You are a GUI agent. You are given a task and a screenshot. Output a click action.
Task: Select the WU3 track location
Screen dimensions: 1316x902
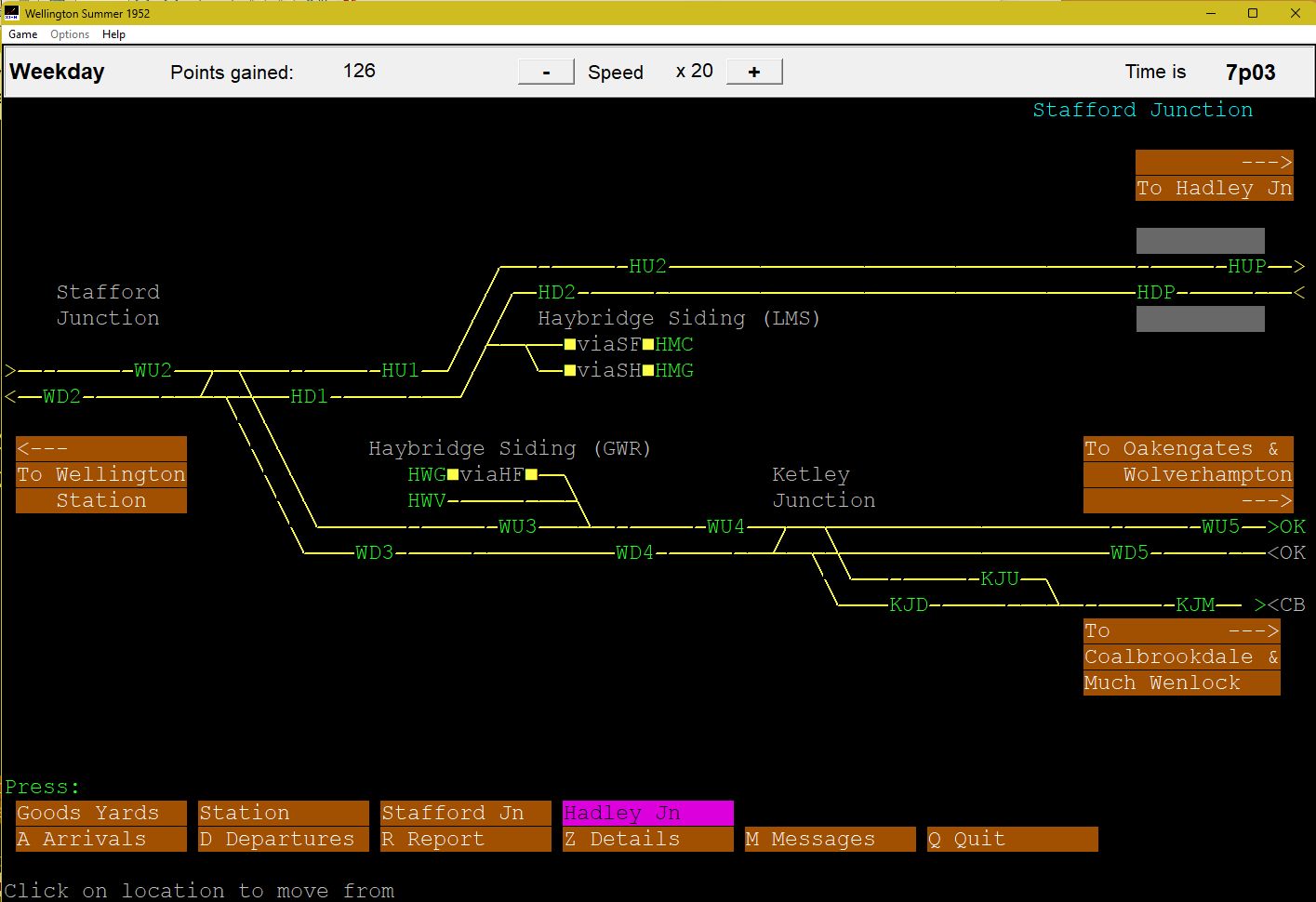tap(517, 526)
